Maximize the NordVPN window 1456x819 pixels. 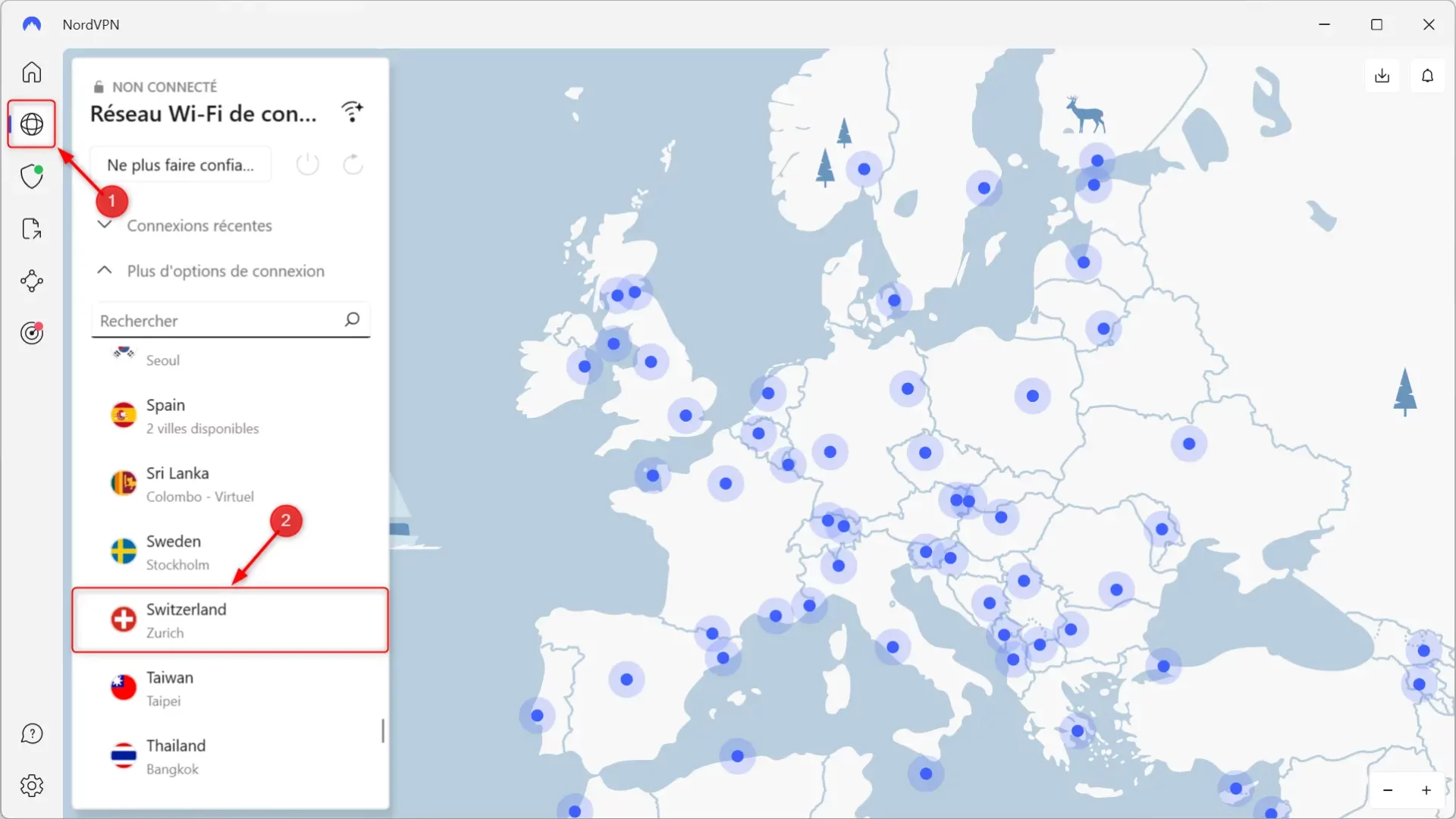click(x=1376, y=24)
